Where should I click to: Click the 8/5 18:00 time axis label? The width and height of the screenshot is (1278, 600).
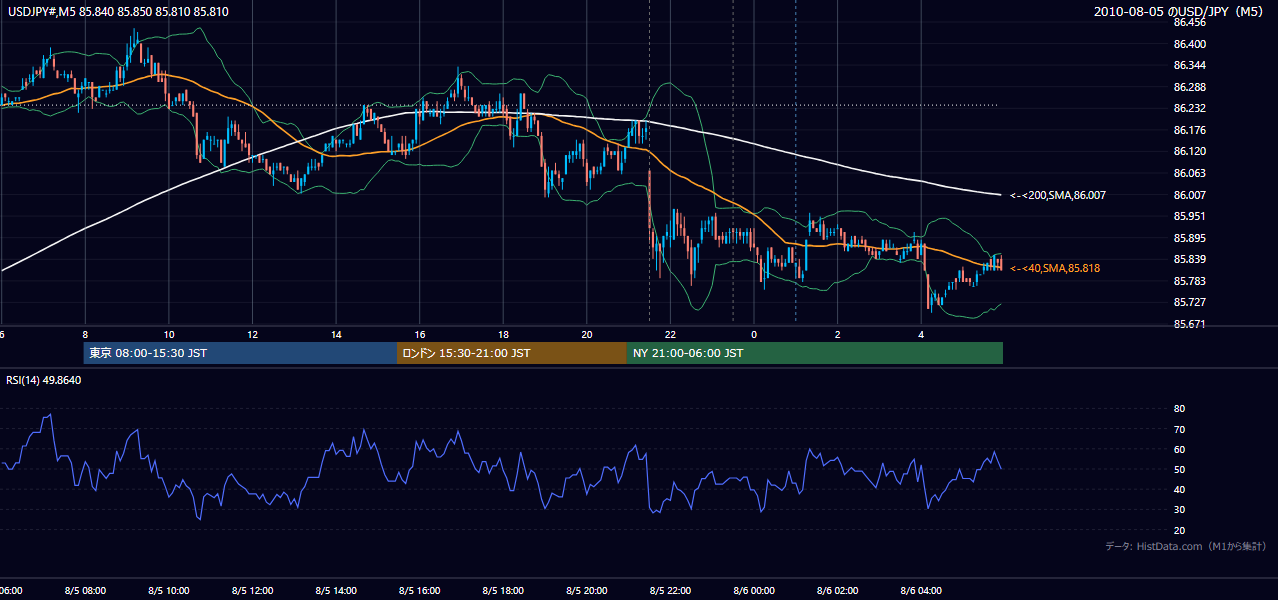point(503,591)
